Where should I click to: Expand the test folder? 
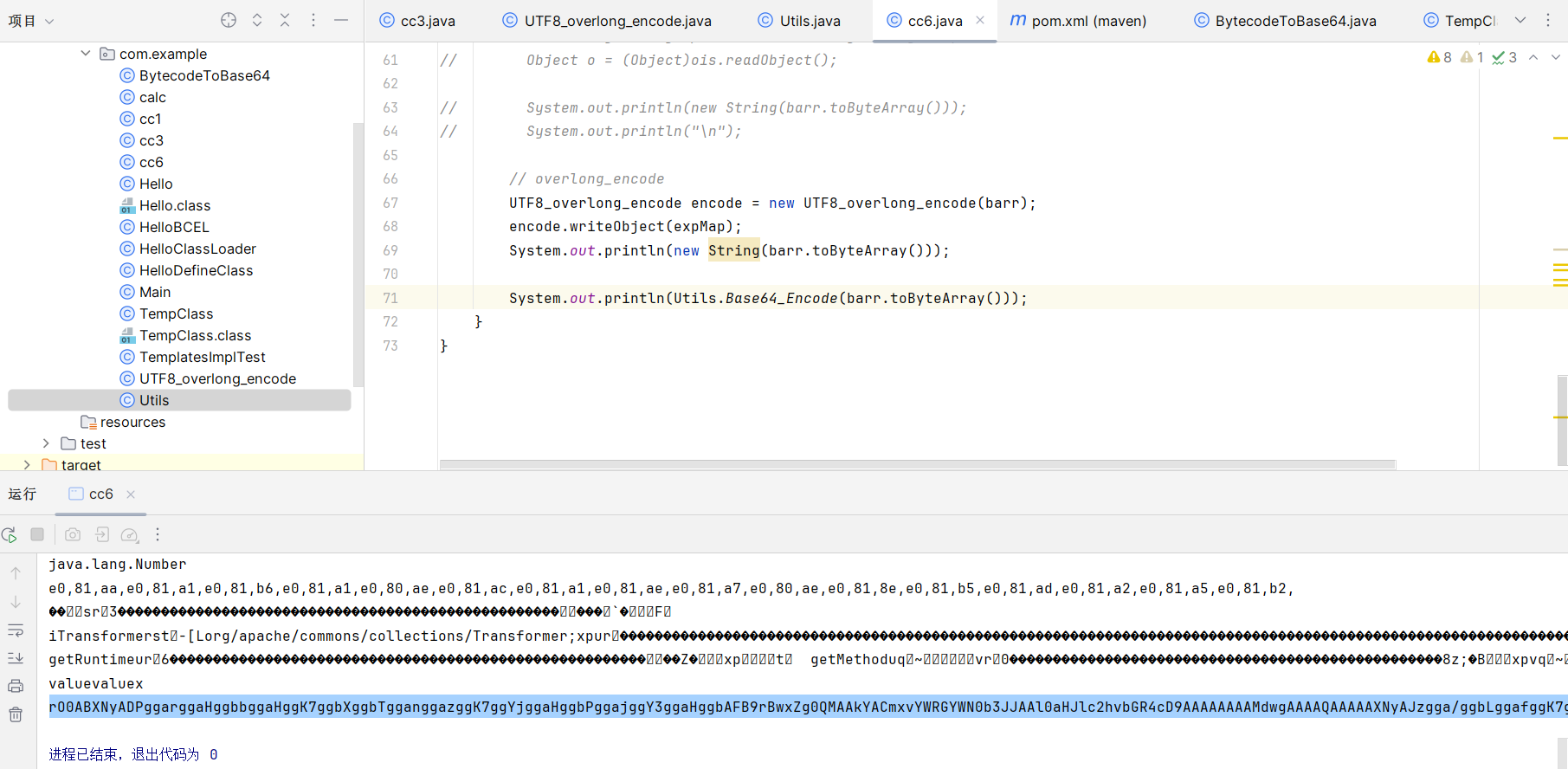(x=46, y=443)
